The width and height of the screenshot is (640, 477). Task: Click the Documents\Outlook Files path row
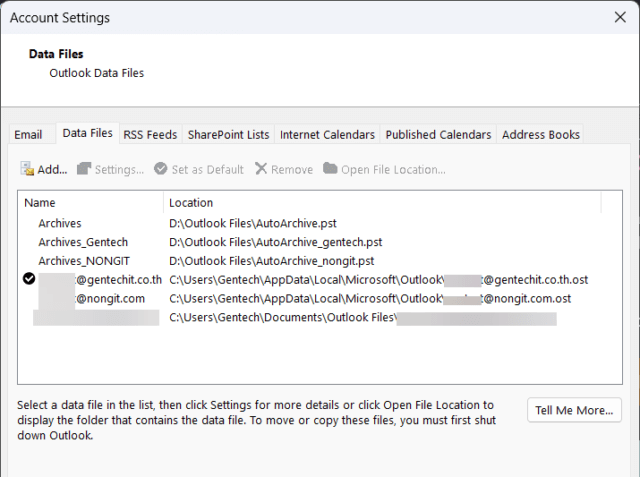[x=363, y=317]
